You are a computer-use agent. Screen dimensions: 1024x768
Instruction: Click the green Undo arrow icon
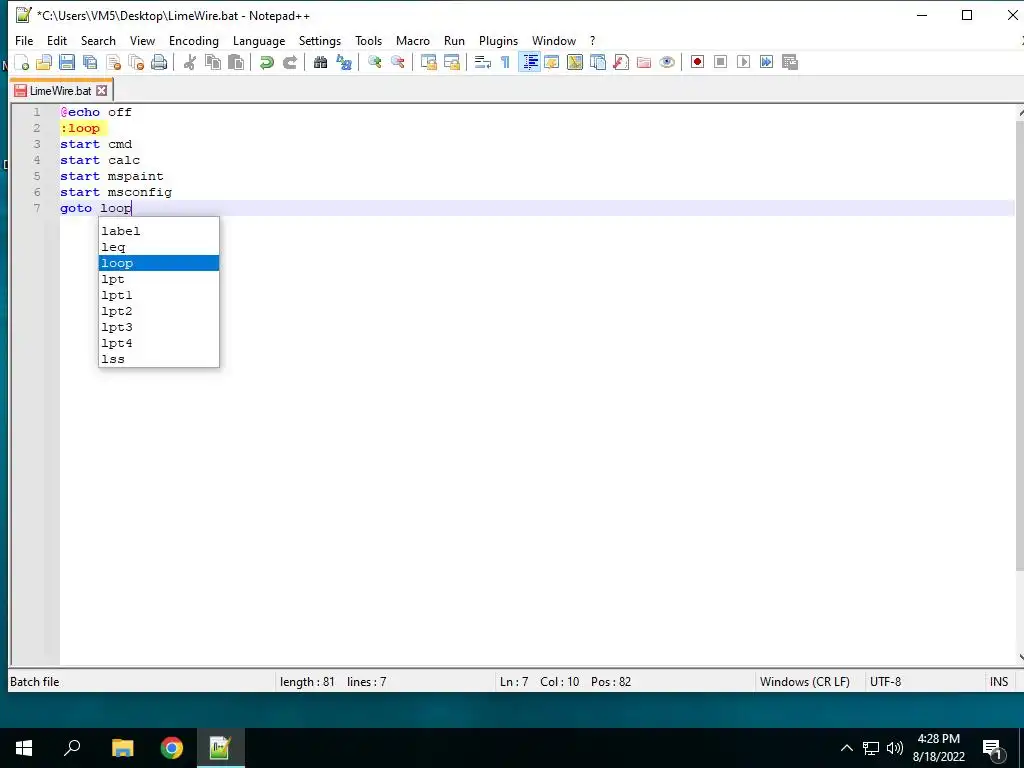coord(266,63)
